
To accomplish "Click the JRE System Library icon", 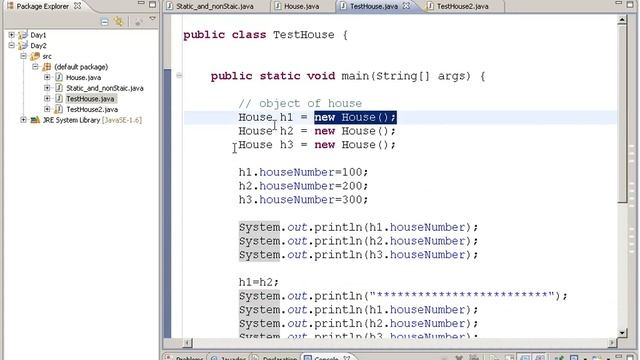I will point(35,120).
